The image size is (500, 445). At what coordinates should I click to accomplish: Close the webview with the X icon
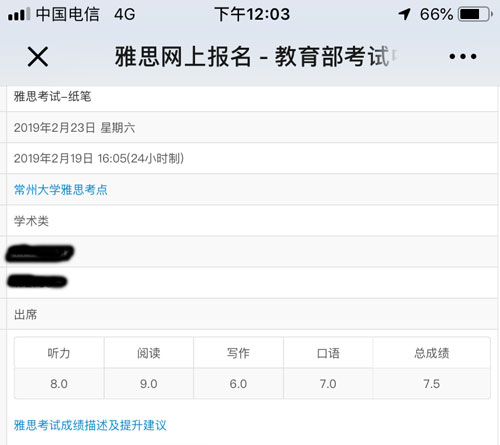[38, 57]
